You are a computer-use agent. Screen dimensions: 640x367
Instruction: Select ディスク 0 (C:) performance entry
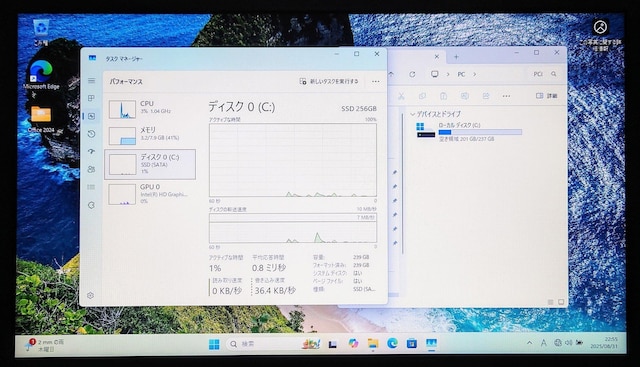coord(150,164)
